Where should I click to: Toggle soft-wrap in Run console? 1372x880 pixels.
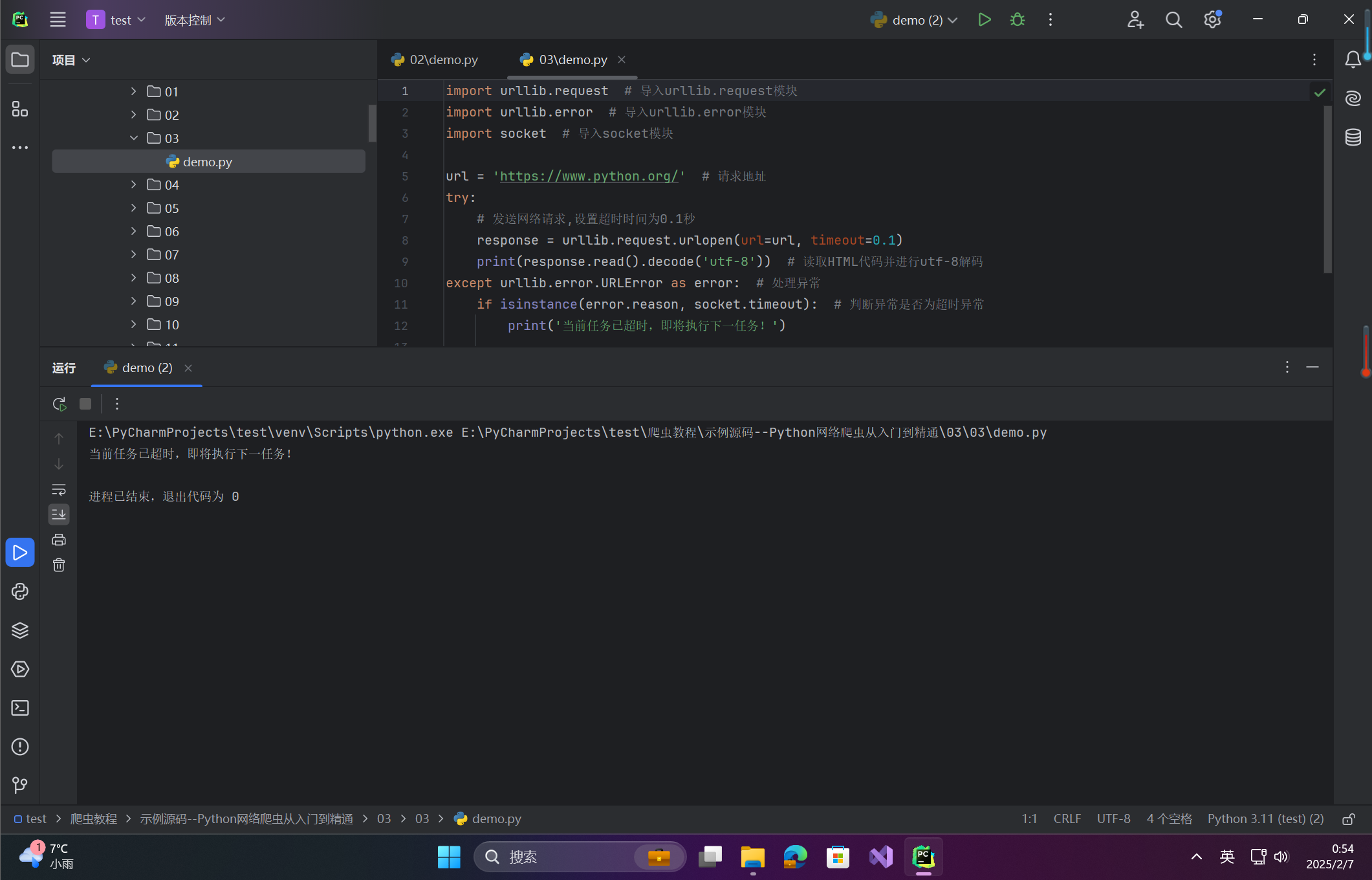pos(59,489)
